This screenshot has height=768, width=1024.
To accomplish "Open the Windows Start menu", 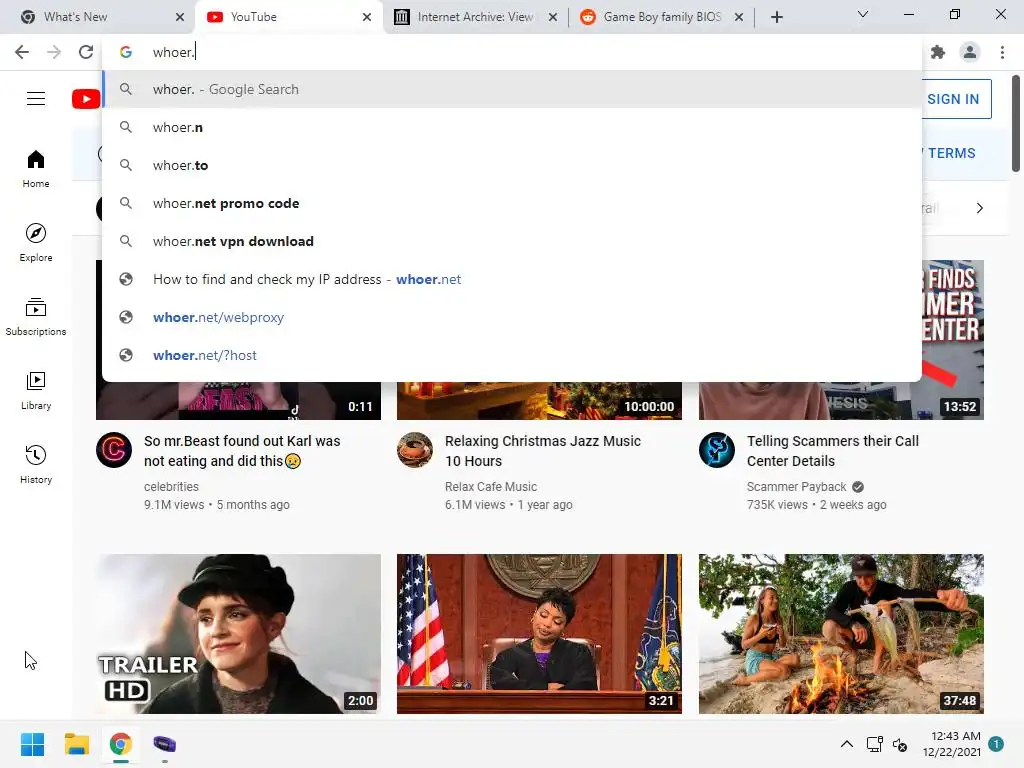I will [32, 744].
